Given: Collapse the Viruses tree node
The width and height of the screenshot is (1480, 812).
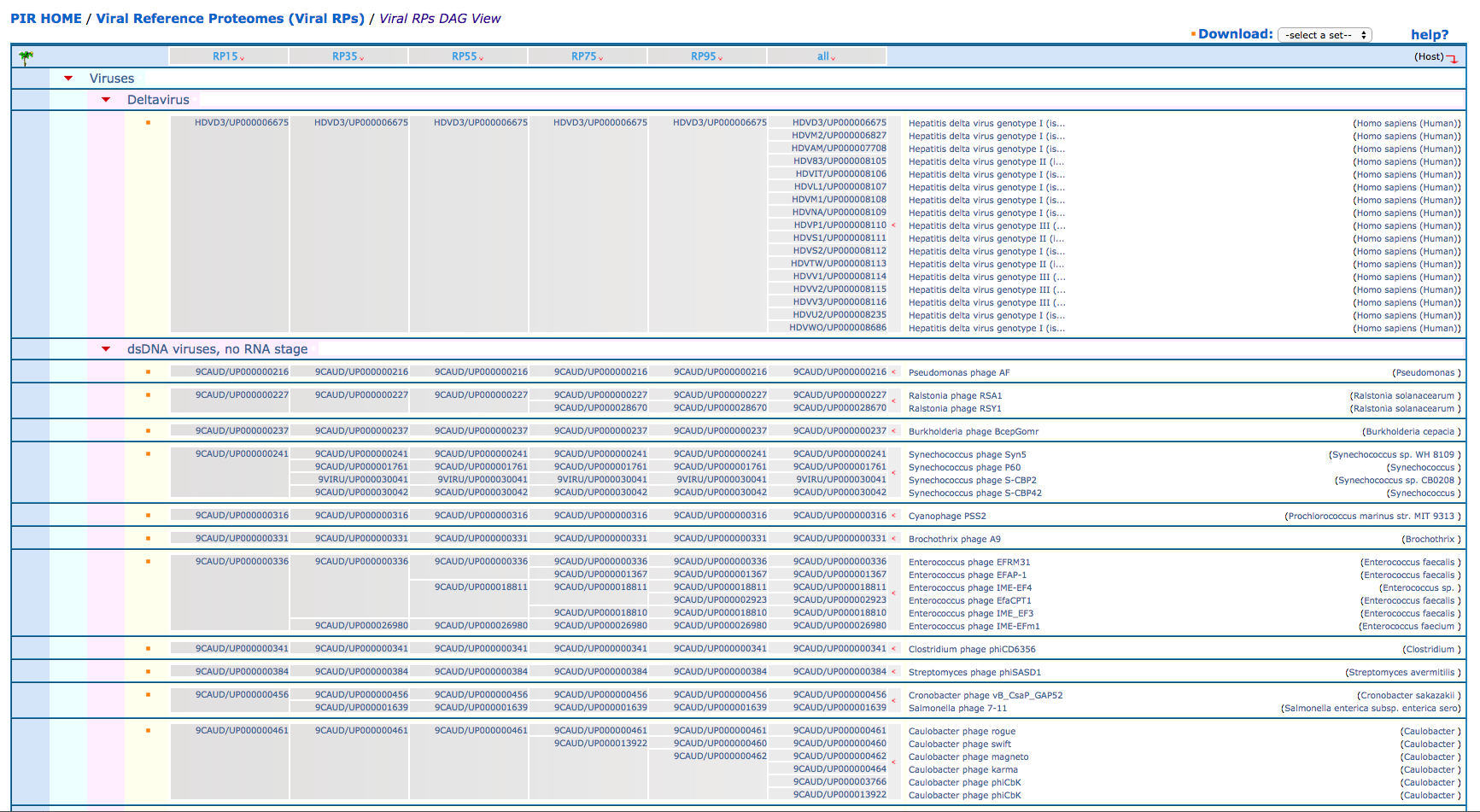Looking at the screenshot, I should (x=68, y=79).
